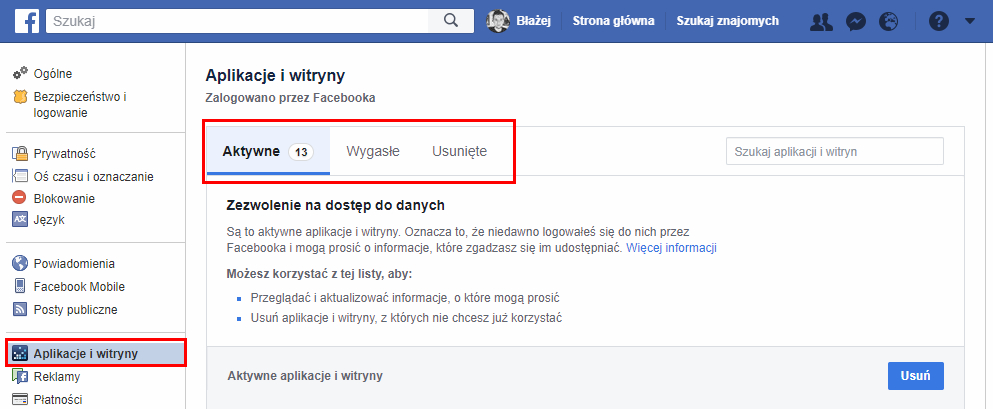This screenshot has width=993, height=409.
Task: Click the Bezpieczeństwo shield badge icon
Action: tap(20, 97)
